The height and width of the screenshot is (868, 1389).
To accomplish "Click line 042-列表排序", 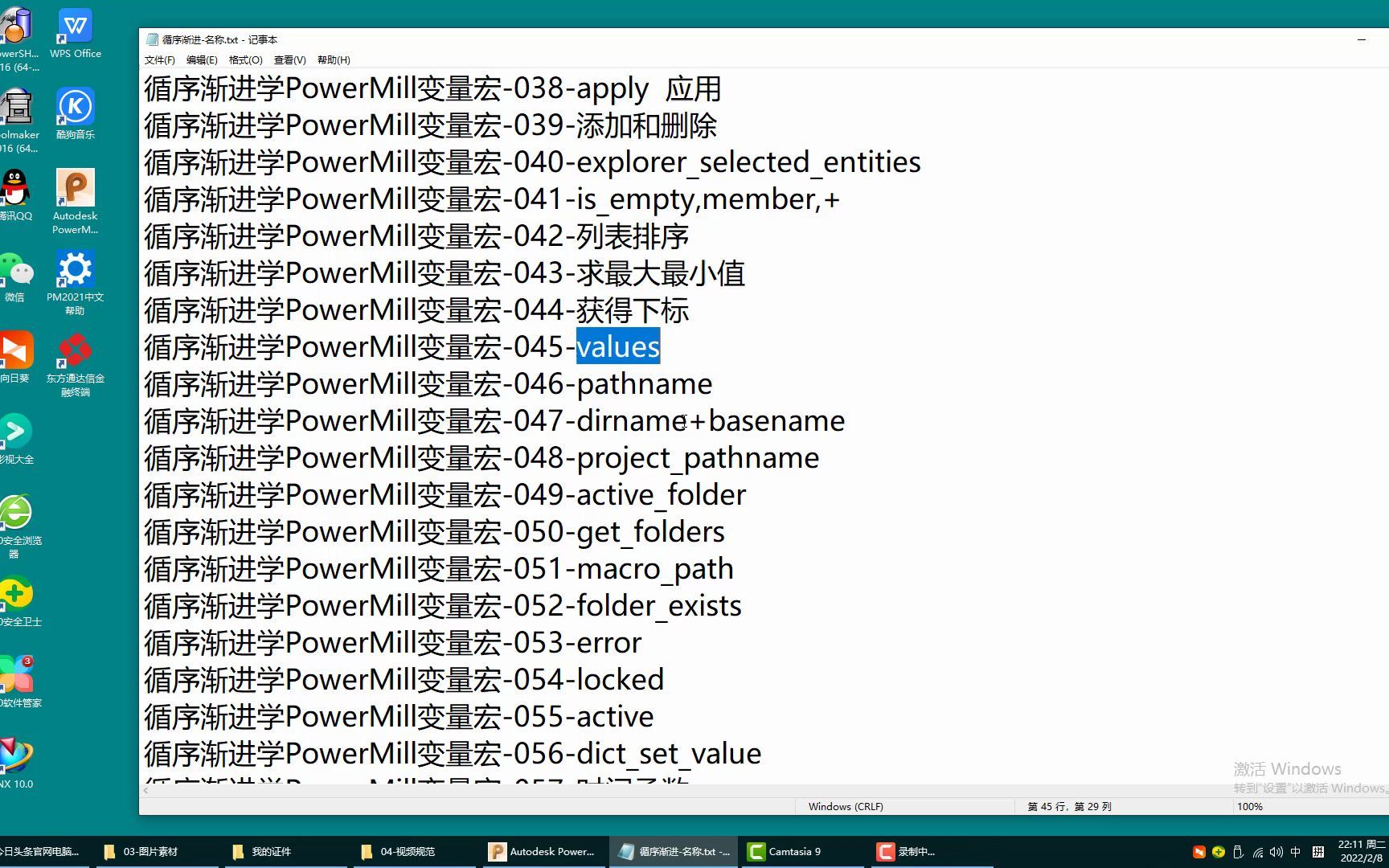I will tap(416, 236).
